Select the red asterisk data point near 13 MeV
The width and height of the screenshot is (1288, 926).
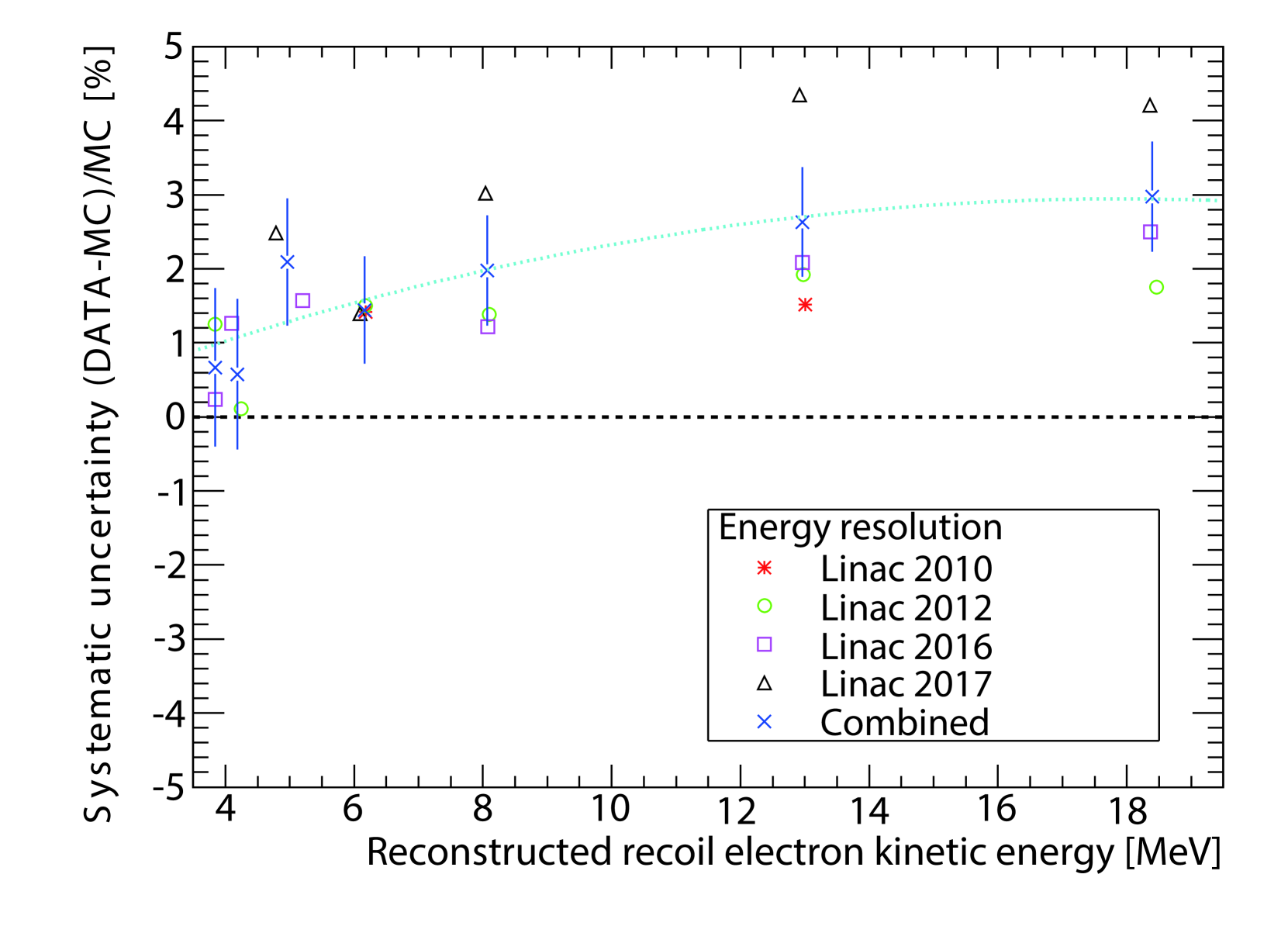tap(805, 305)
